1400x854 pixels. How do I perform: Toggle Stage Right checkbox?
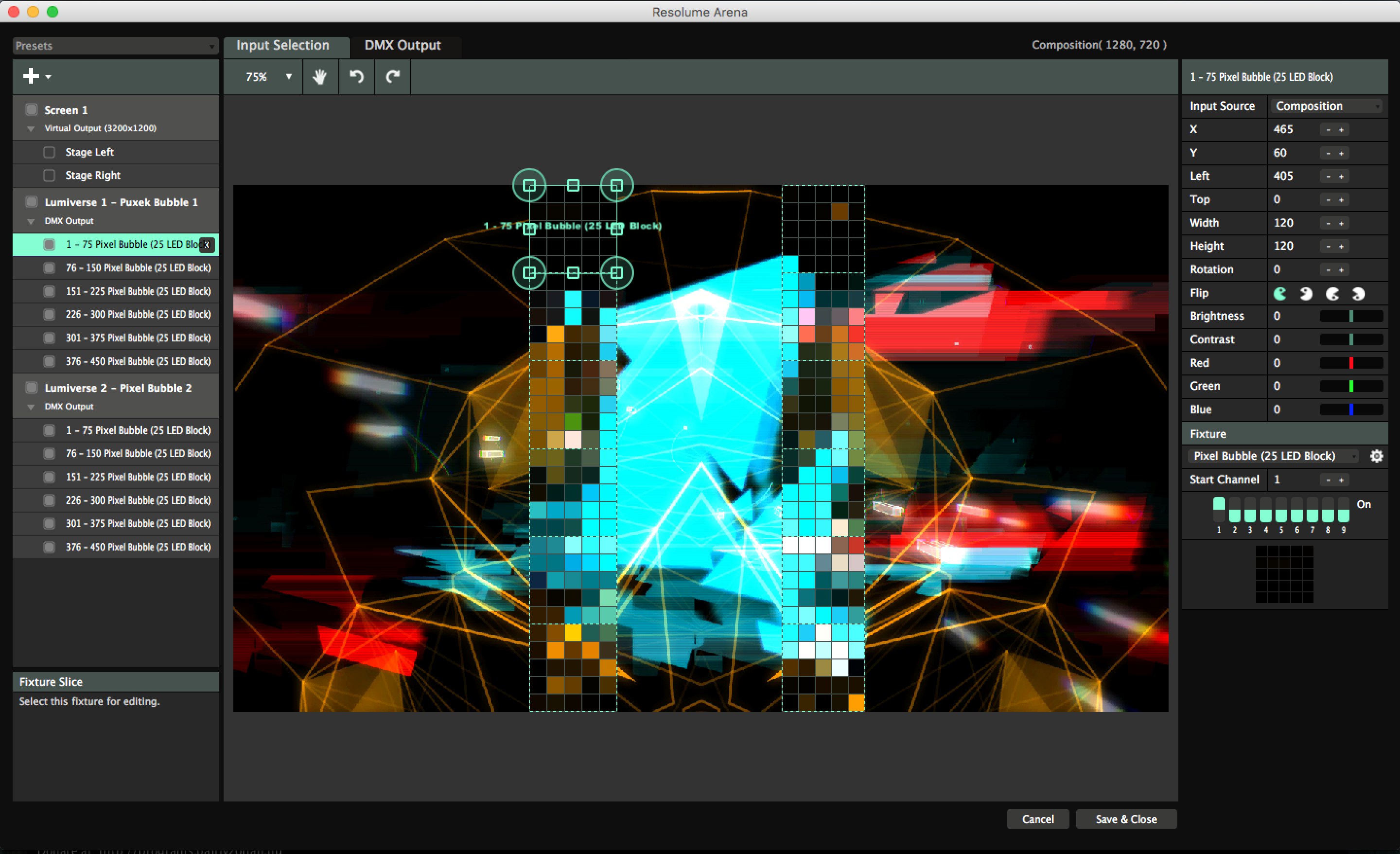(x=50, y=175)
